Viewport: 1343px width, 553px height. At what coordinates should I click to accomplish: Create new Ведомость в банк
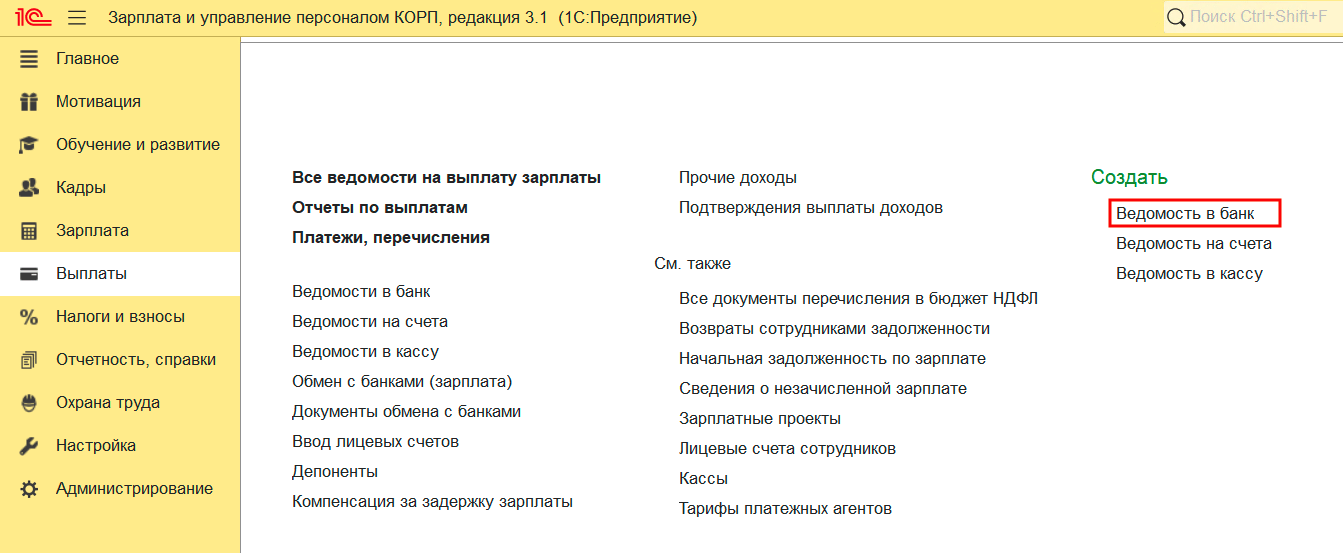pyautogui.click(x=1185, y=213)
